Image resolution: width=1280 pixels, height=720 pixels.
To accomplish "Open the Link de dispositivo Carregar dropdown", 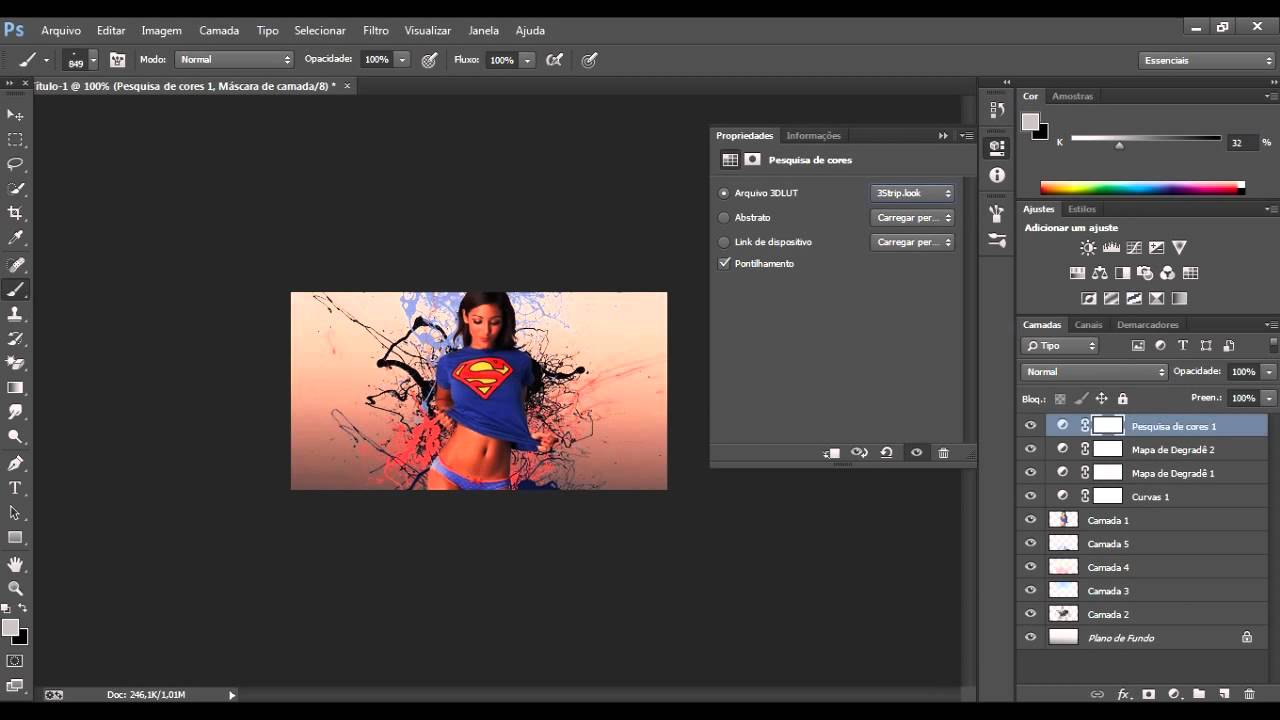I will (912, 242).
